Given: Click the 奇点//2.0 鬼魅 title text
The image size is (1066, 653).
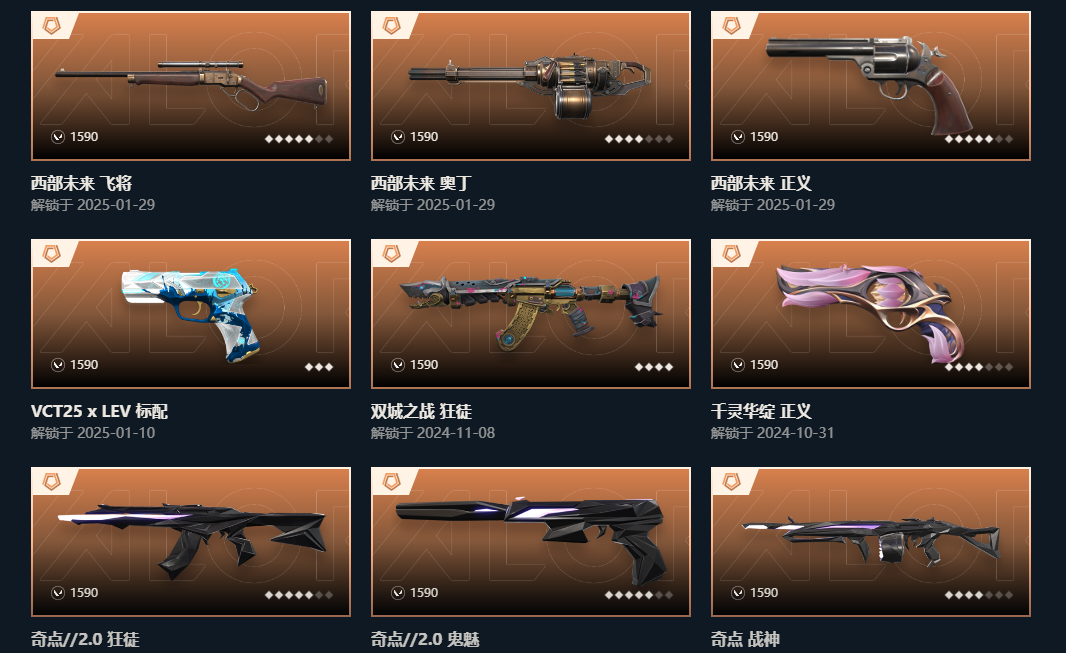Looking at the screenshot, I should 425,639.
